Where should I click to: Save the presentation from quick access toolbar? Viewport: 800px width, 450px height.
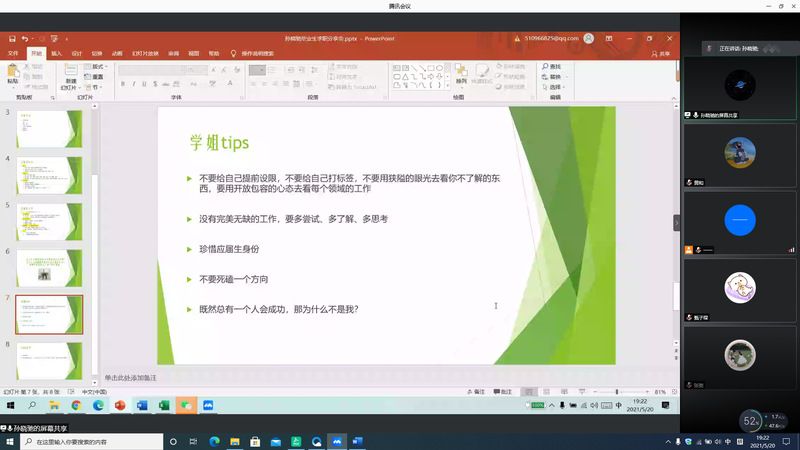(x=12, y=39)
